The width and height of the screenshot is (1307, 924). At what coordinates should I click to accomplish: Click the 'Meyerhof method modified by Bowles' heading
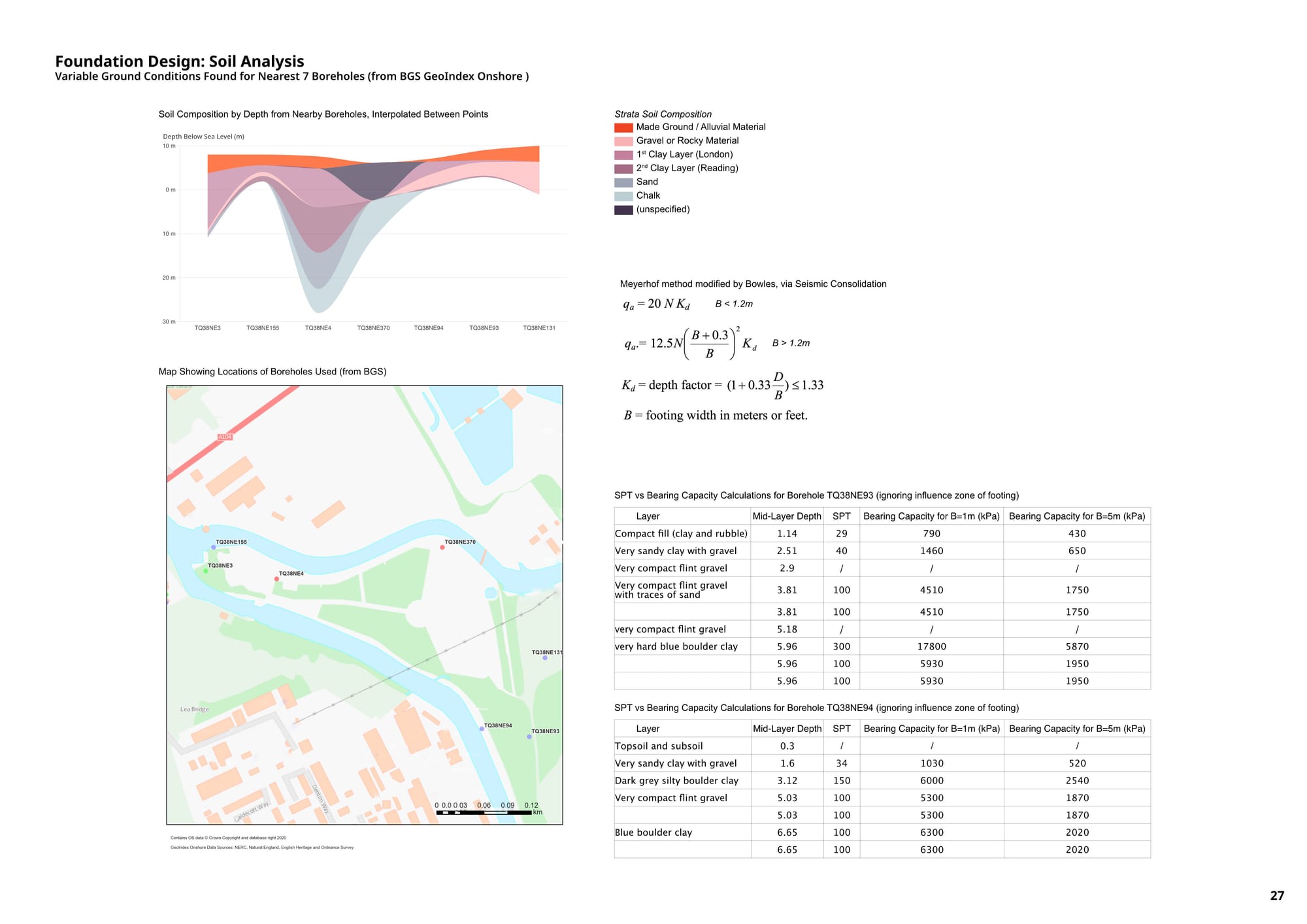[753, 284]
